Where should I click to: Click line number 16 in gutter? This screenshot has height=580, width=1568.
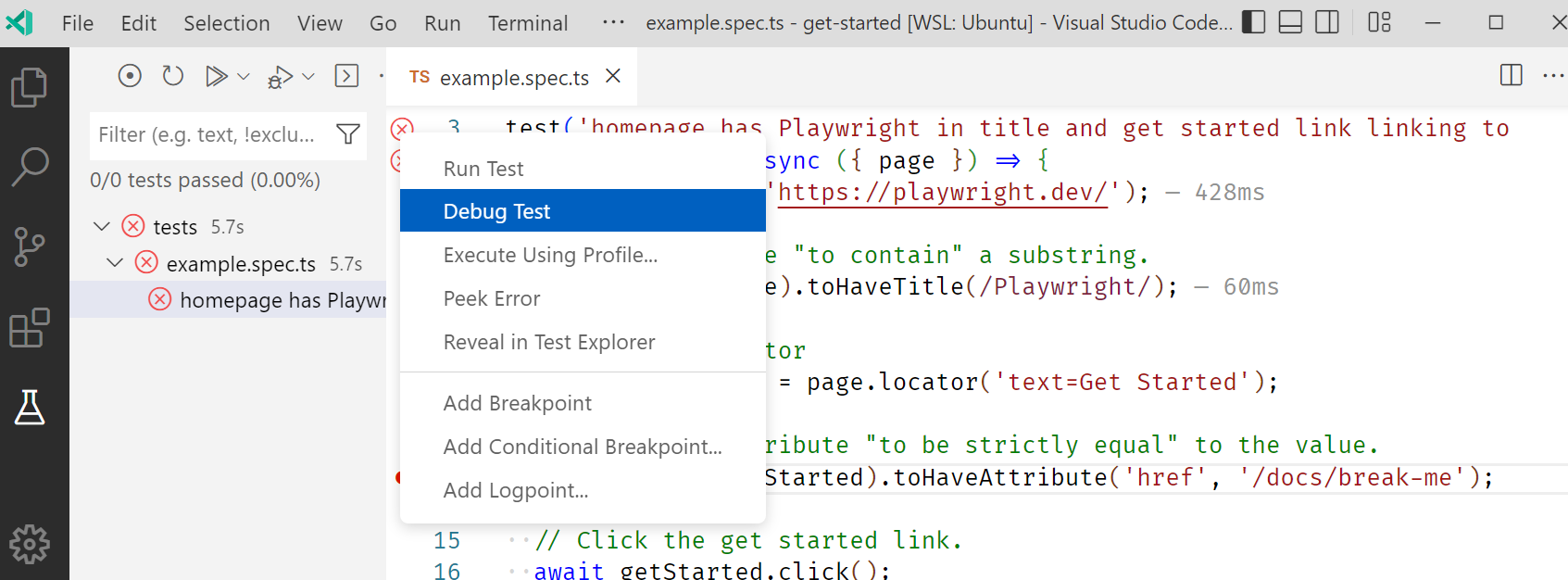(446, 570)
